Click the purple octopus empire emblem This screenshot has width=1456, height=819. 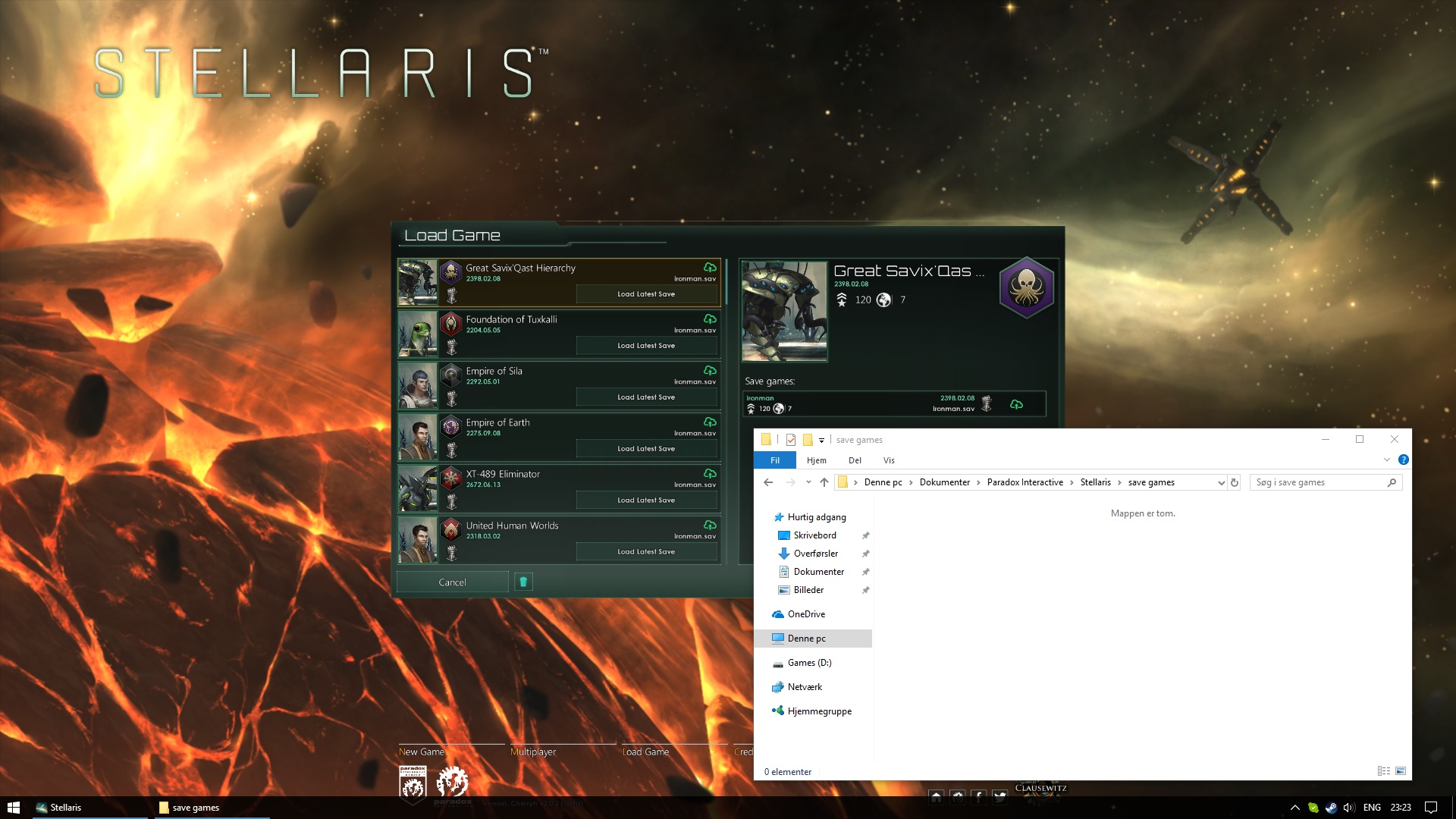point(1026,287)
